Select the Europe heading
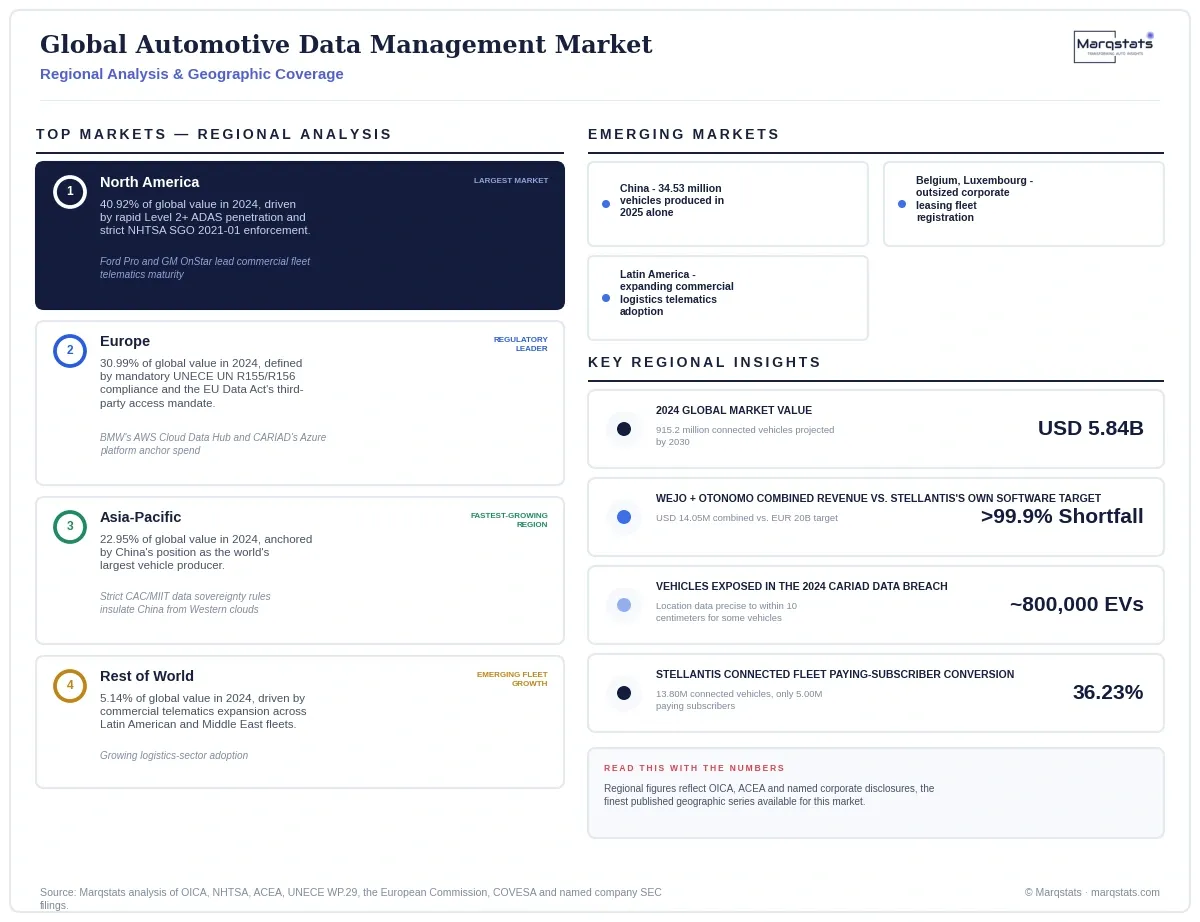The height and width of the screenshot is (922, 1200). [125, 341]
